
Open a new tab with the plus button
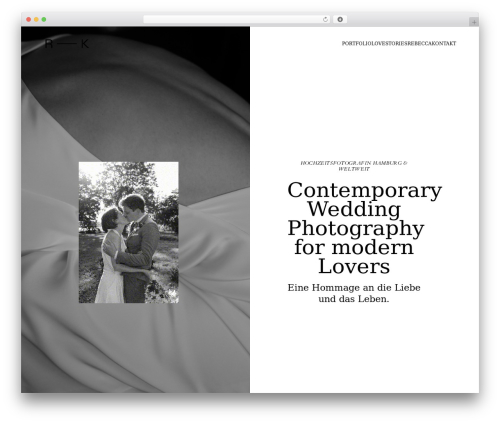tap(474, 22)
